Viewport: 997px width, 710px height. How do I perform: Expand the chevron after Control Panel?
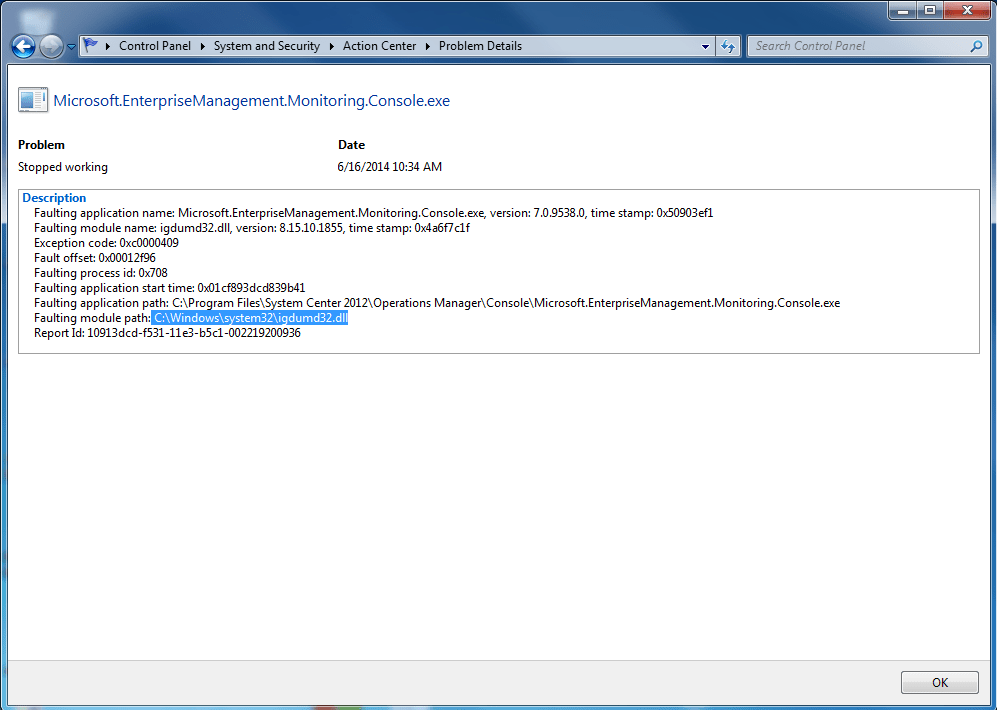[x=203, y=46]
